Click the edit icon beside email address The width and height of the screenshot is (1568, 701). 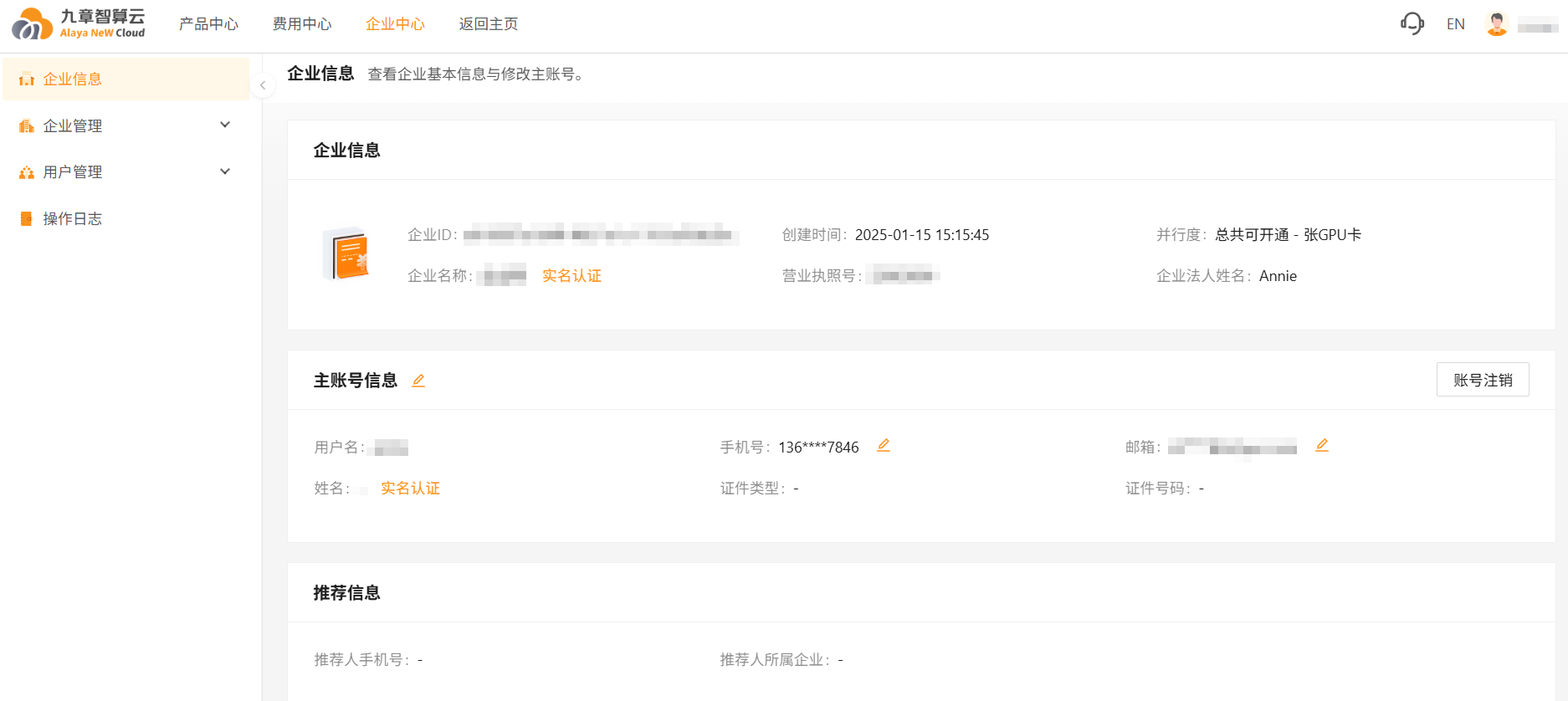pyautogui.click(x=1321, y=446)
